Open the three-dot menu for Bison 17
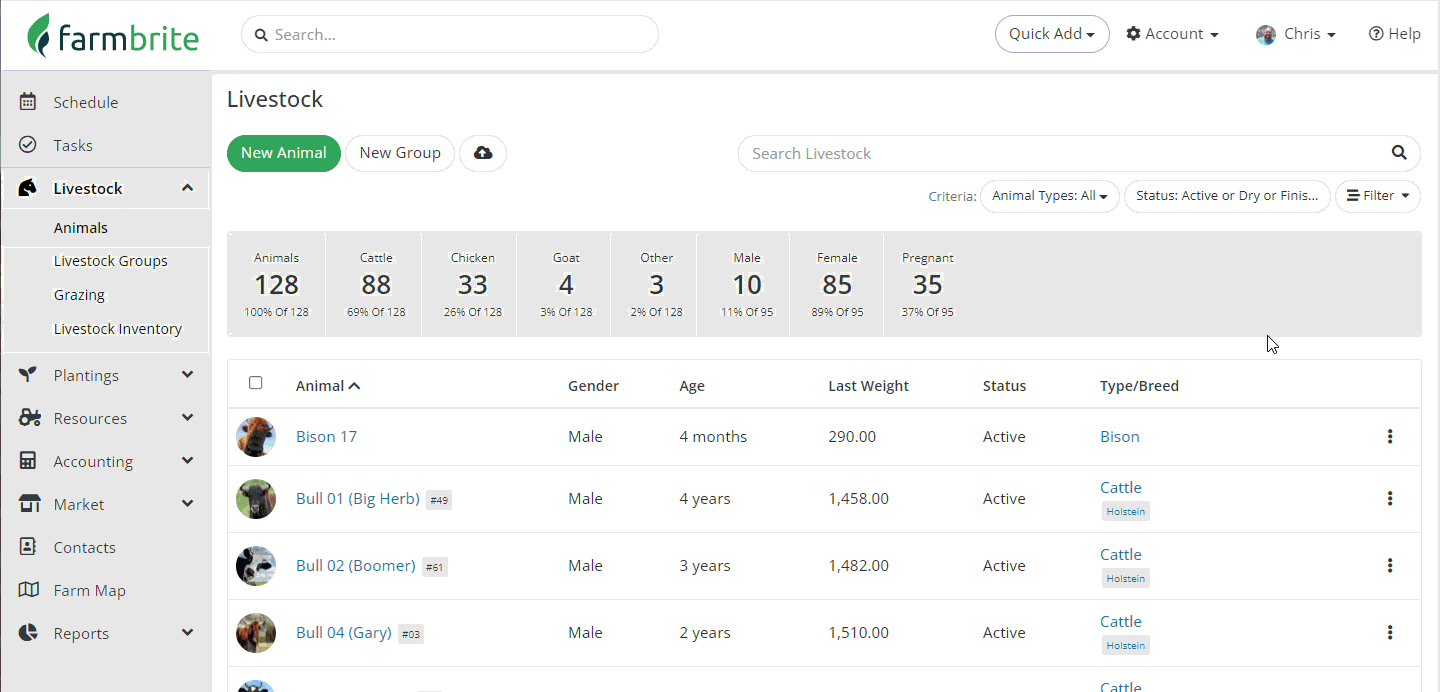The width and height of the screenshot is (1440, 692). click(x=1390, y=437)
